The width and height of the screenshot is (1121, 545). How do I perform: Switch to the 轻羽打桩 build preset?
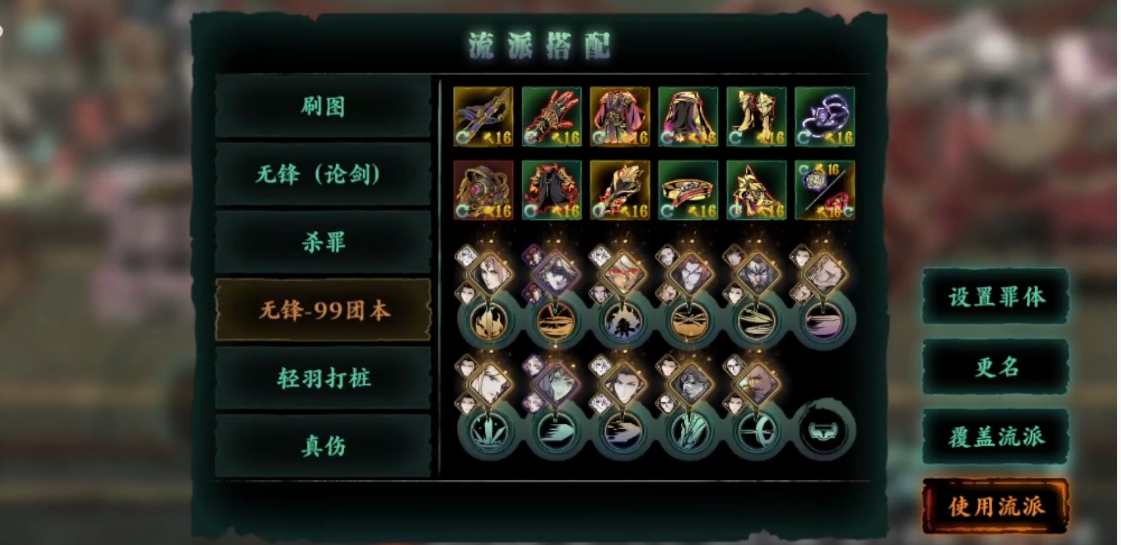tap(323, 378)
